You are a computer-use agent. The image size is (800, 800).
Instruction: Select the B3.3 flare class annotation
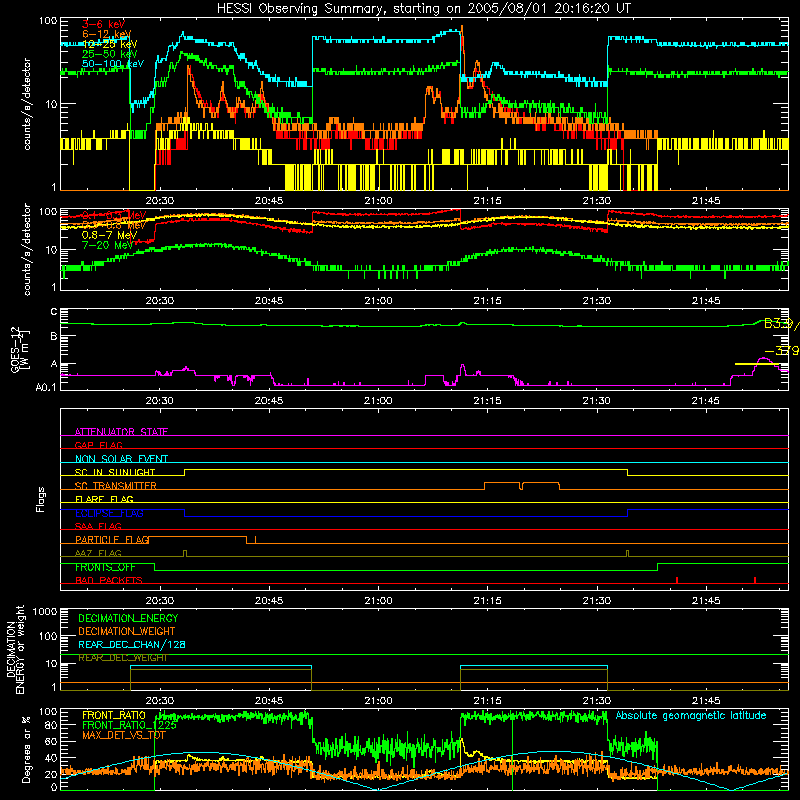point(781,323)
